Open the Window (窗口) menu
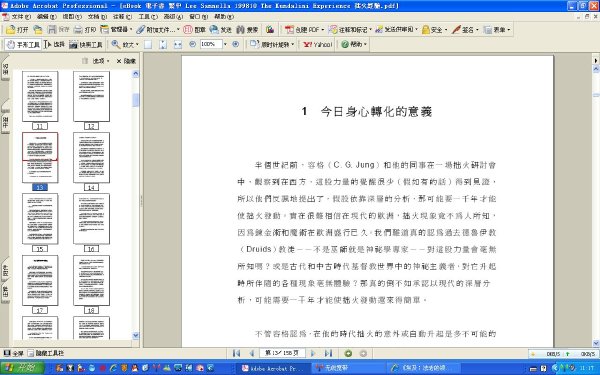Viewport: 600px width, 375px height. (x=198, y=17)
